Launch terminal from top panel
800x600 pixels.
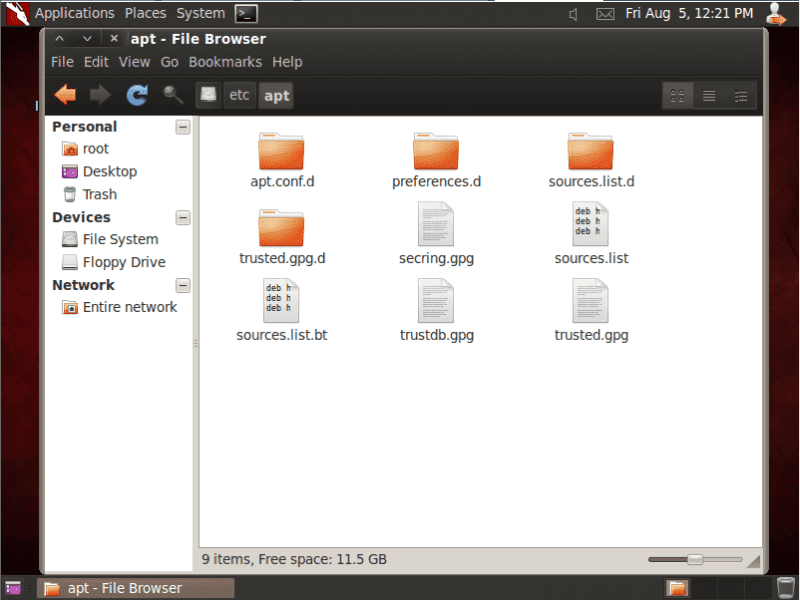pyautogui.click(x=246, y=14)
